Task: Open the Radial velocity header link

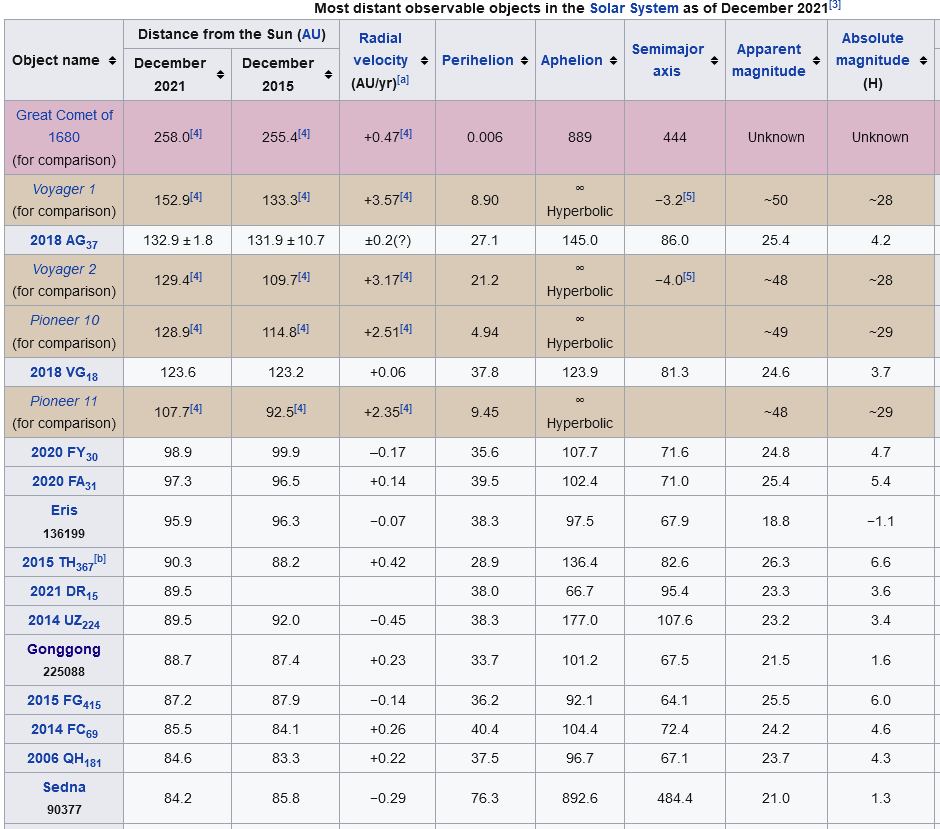Action: pos(381,49)
